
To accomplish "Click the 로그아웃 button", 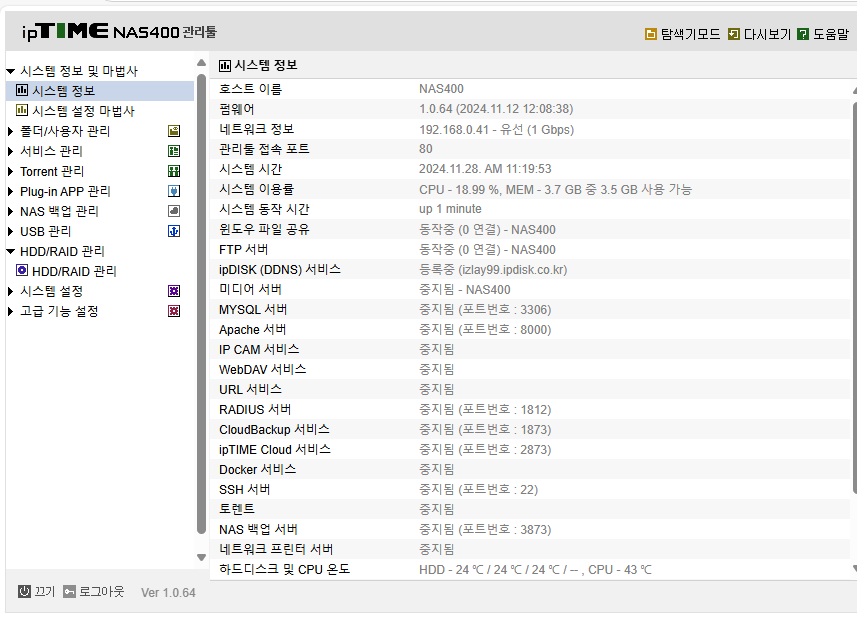I will pyautogui.click(x=94, y=591).
